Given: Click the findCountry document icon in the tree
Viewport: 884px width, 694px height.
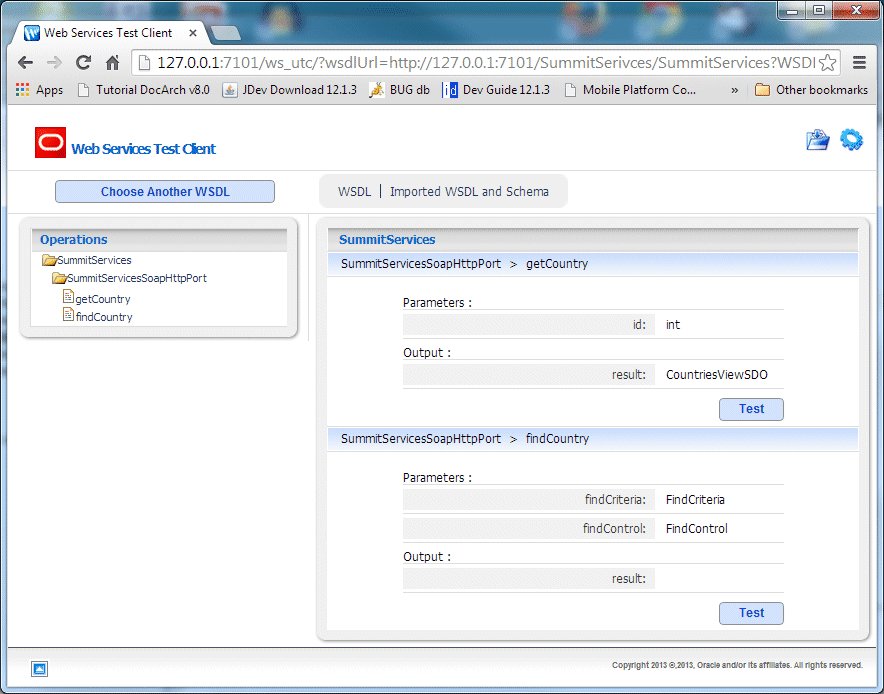Looking at the screenshot, I should tap(68, 315).
